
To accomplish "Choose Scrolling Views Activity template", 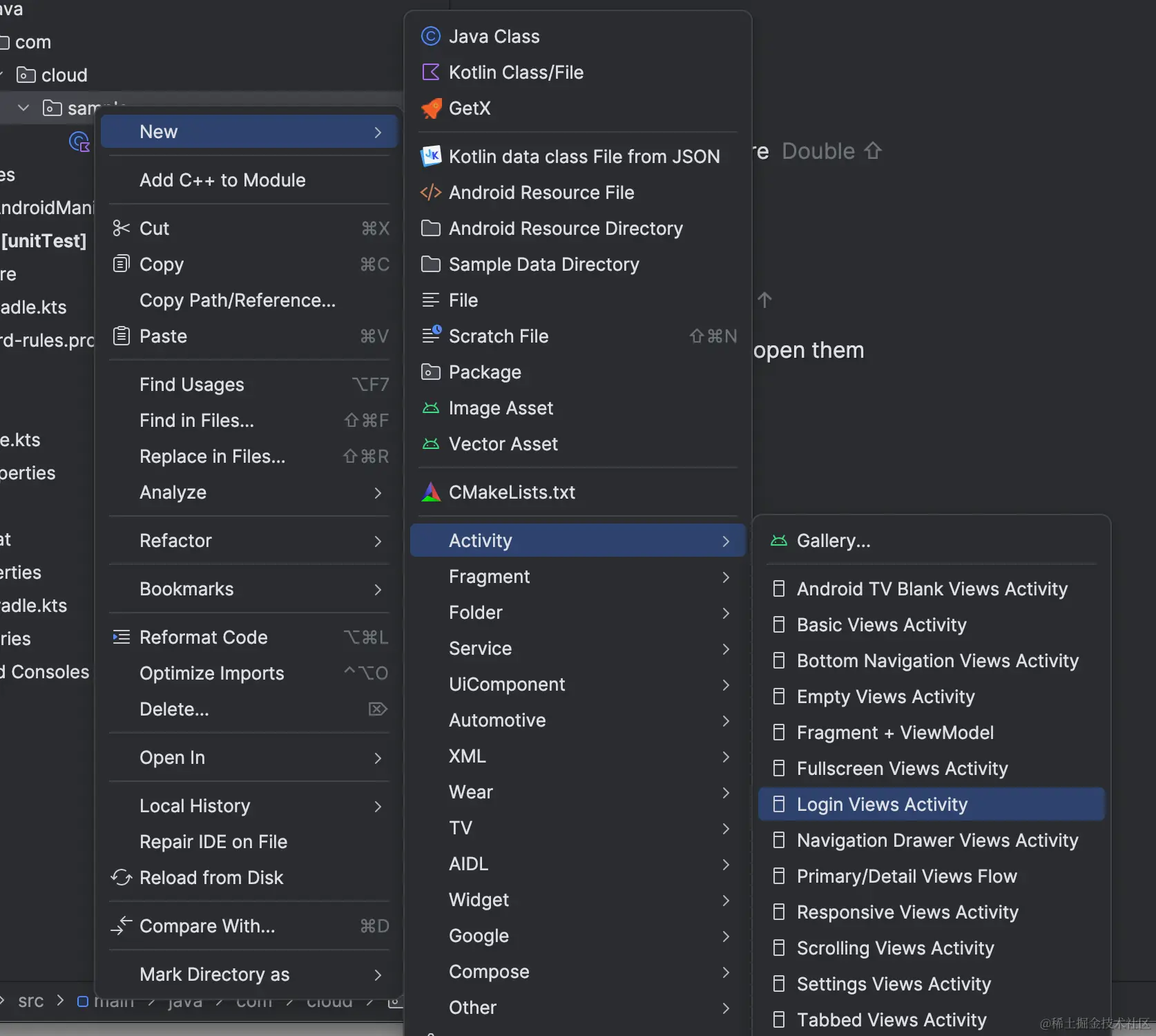I will point(932,948).
